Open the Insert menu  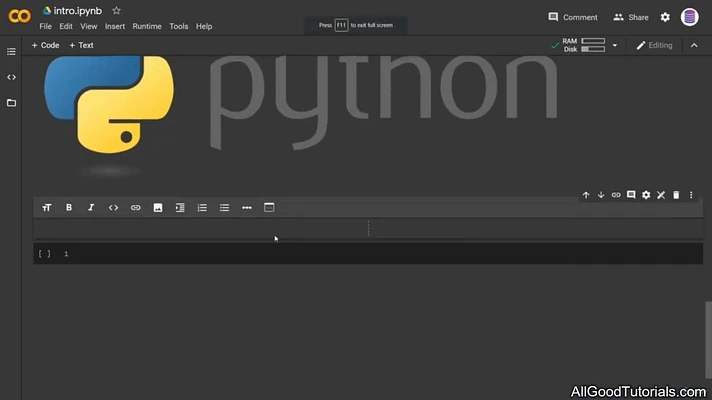115,26
